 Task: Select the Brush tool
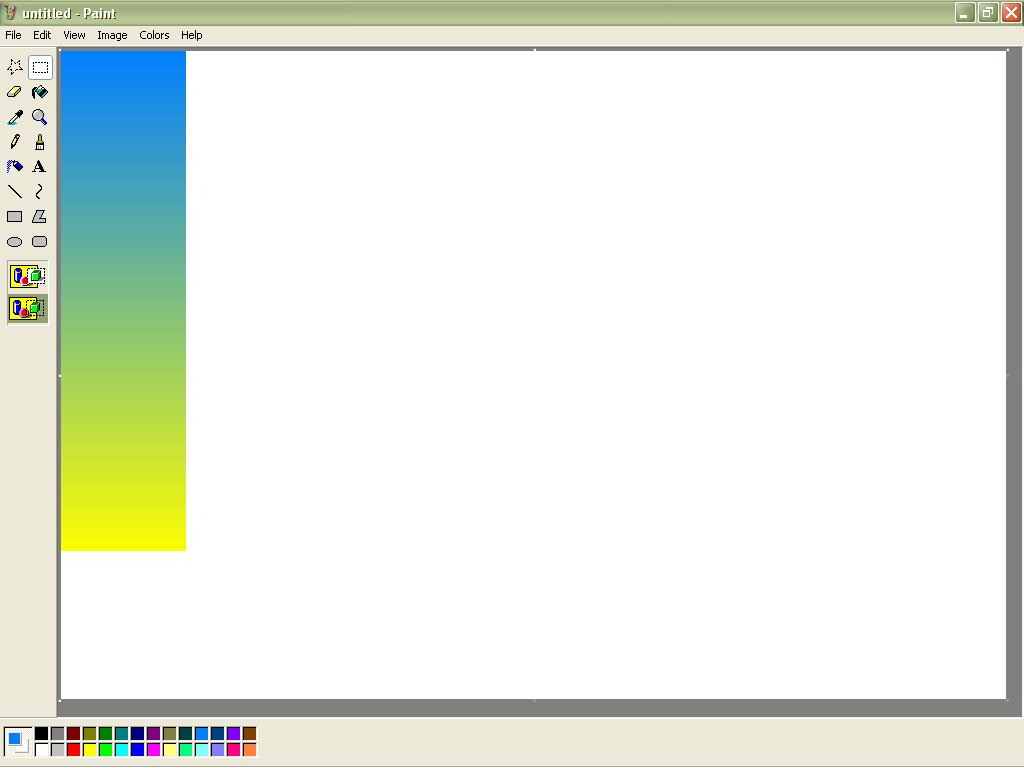(x=40, y=142)
